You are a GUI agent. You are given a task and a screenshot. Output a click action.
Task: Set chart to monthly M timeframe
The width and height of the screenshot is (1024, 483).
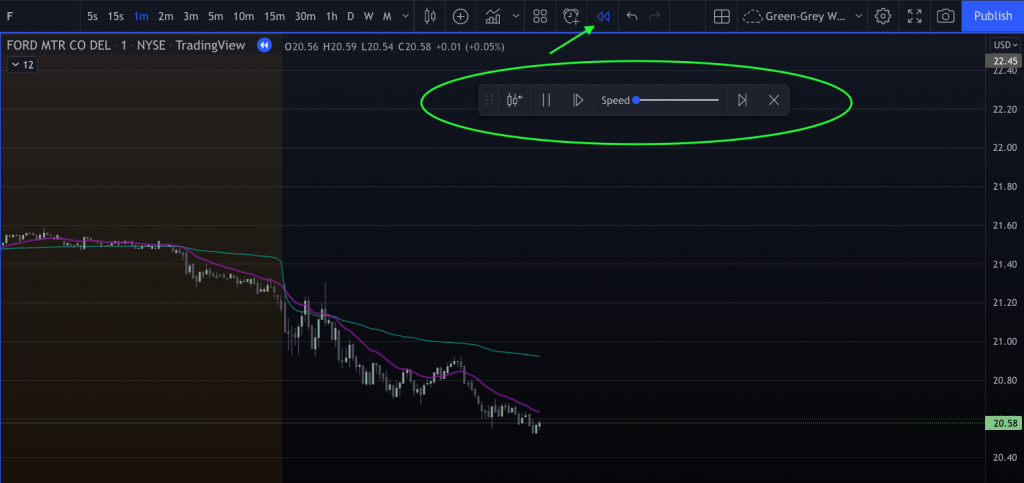click(387, 16)
